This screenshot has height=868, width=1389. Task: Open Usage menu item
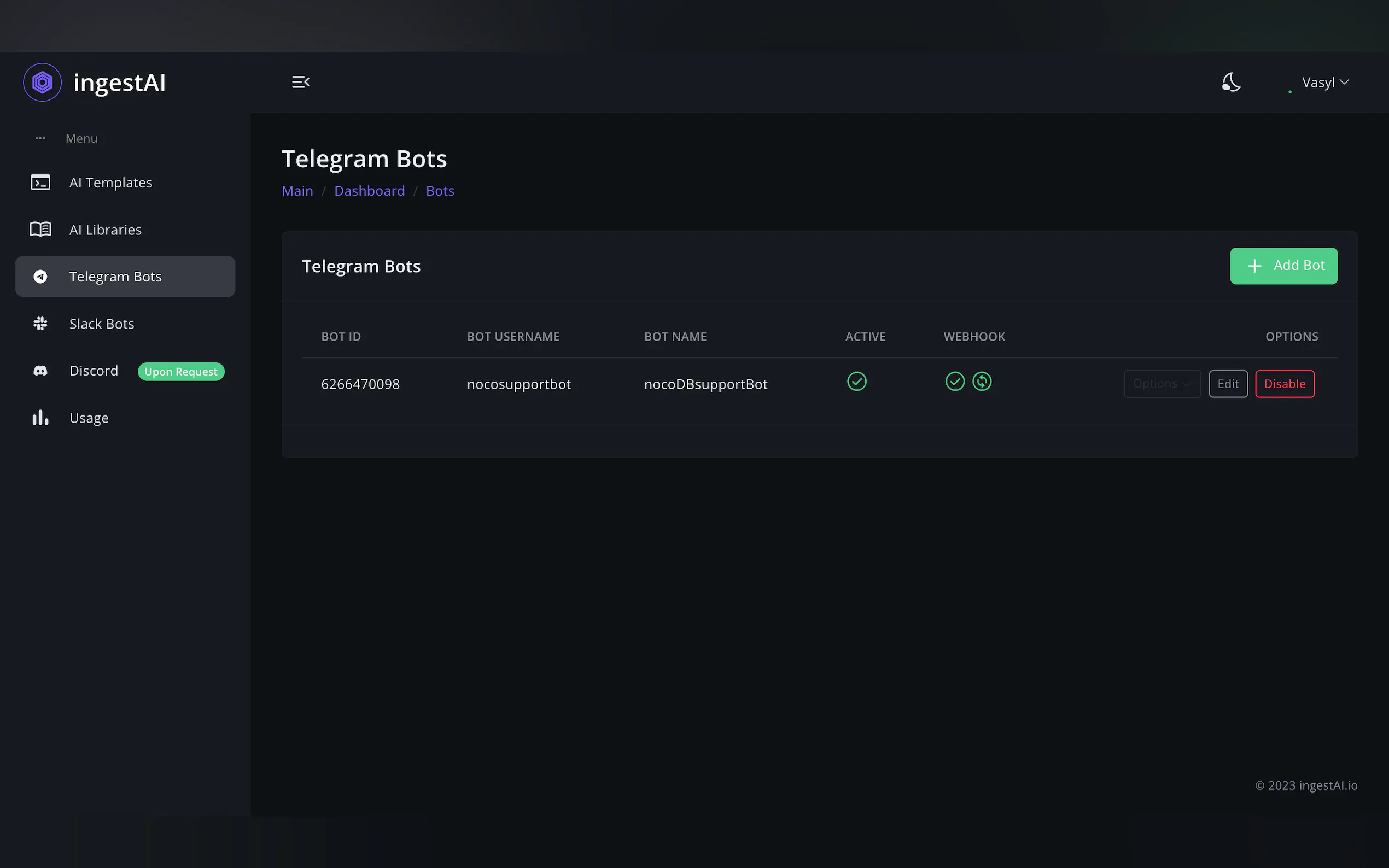125,418
